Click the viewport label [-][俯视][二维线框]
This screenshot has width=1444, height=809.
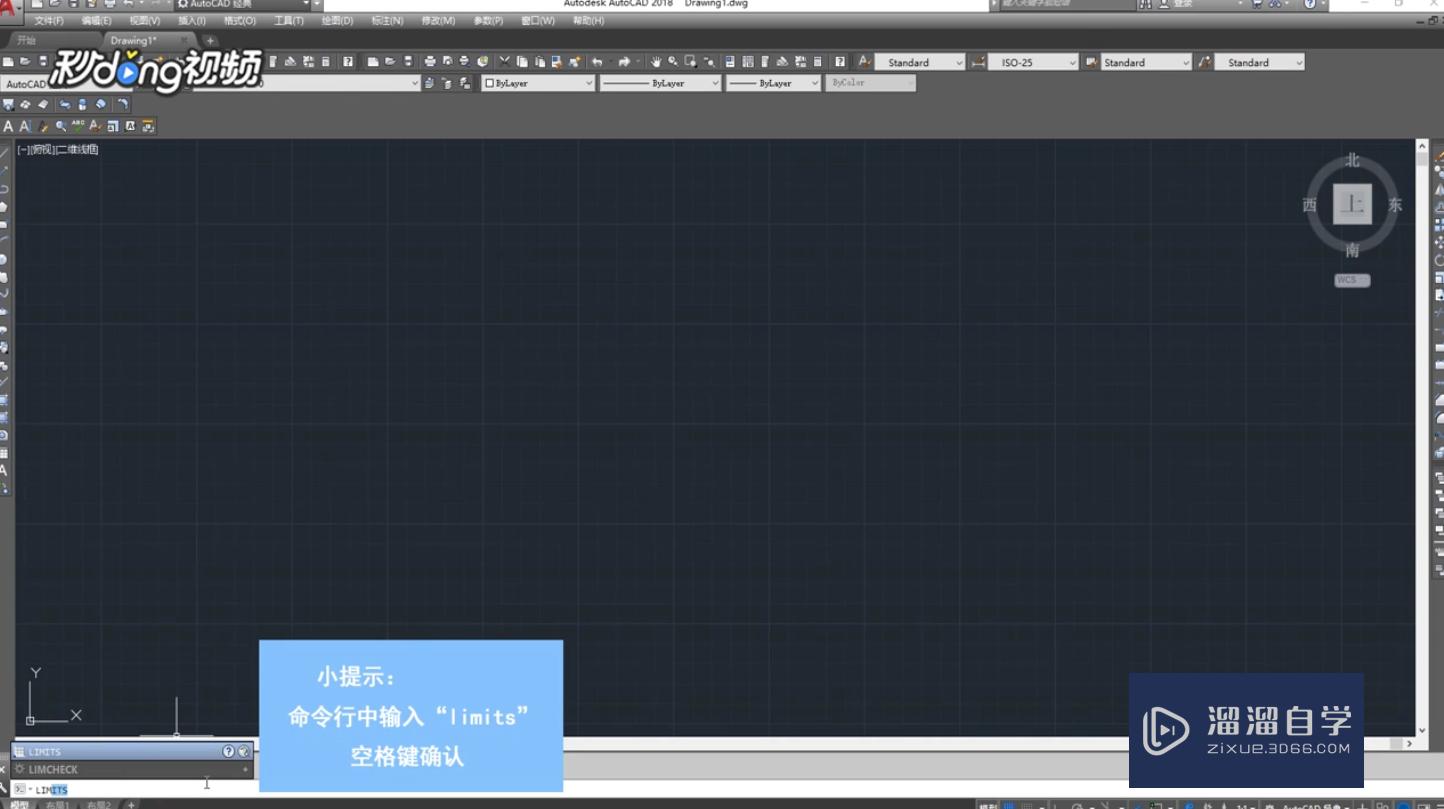[58, 150]
